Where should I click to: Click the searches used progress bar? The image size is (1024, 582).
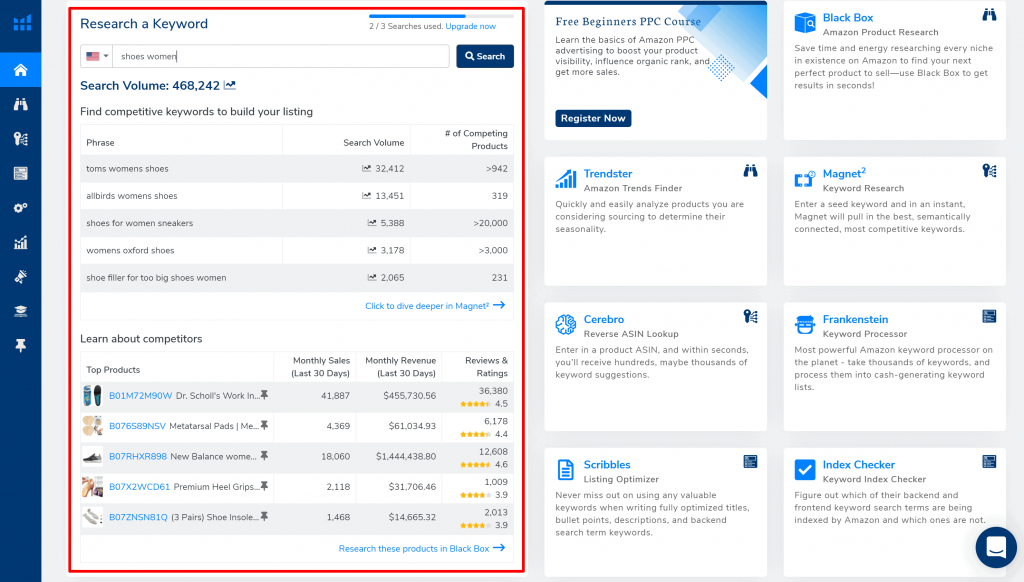[441, 16]
